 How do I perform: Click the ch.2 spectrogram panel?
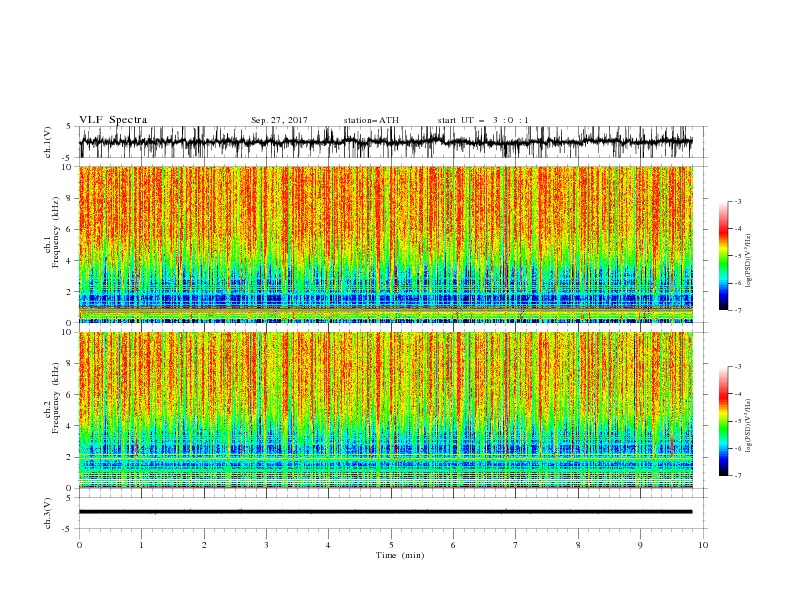385,410
